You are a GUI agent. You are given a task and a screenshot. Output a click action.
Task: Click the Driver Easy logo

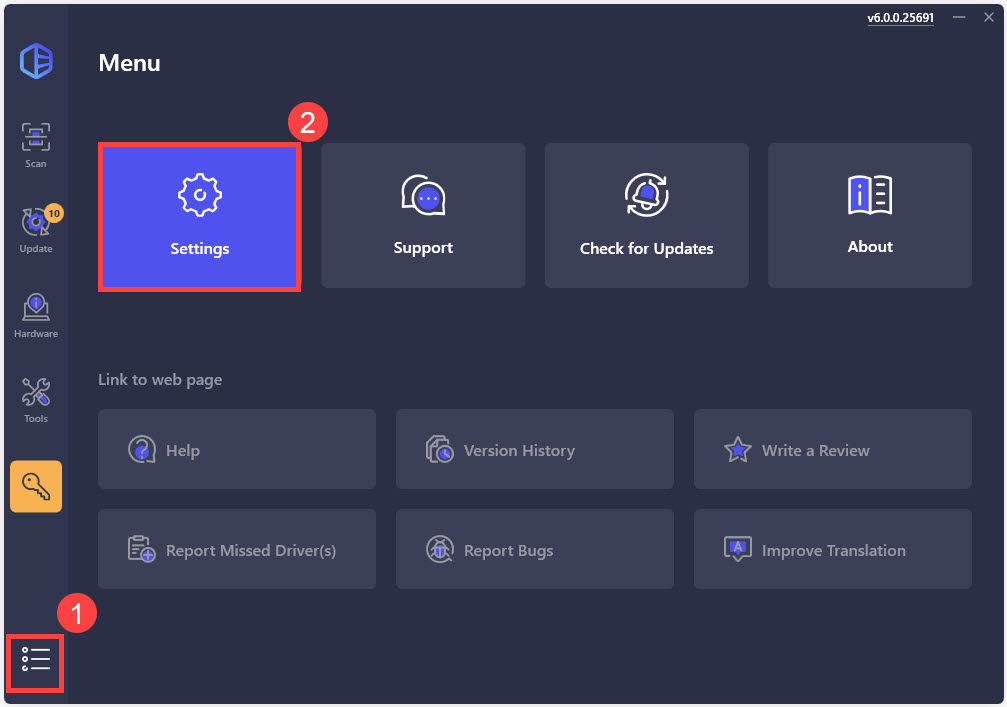[x=36, y=62]
